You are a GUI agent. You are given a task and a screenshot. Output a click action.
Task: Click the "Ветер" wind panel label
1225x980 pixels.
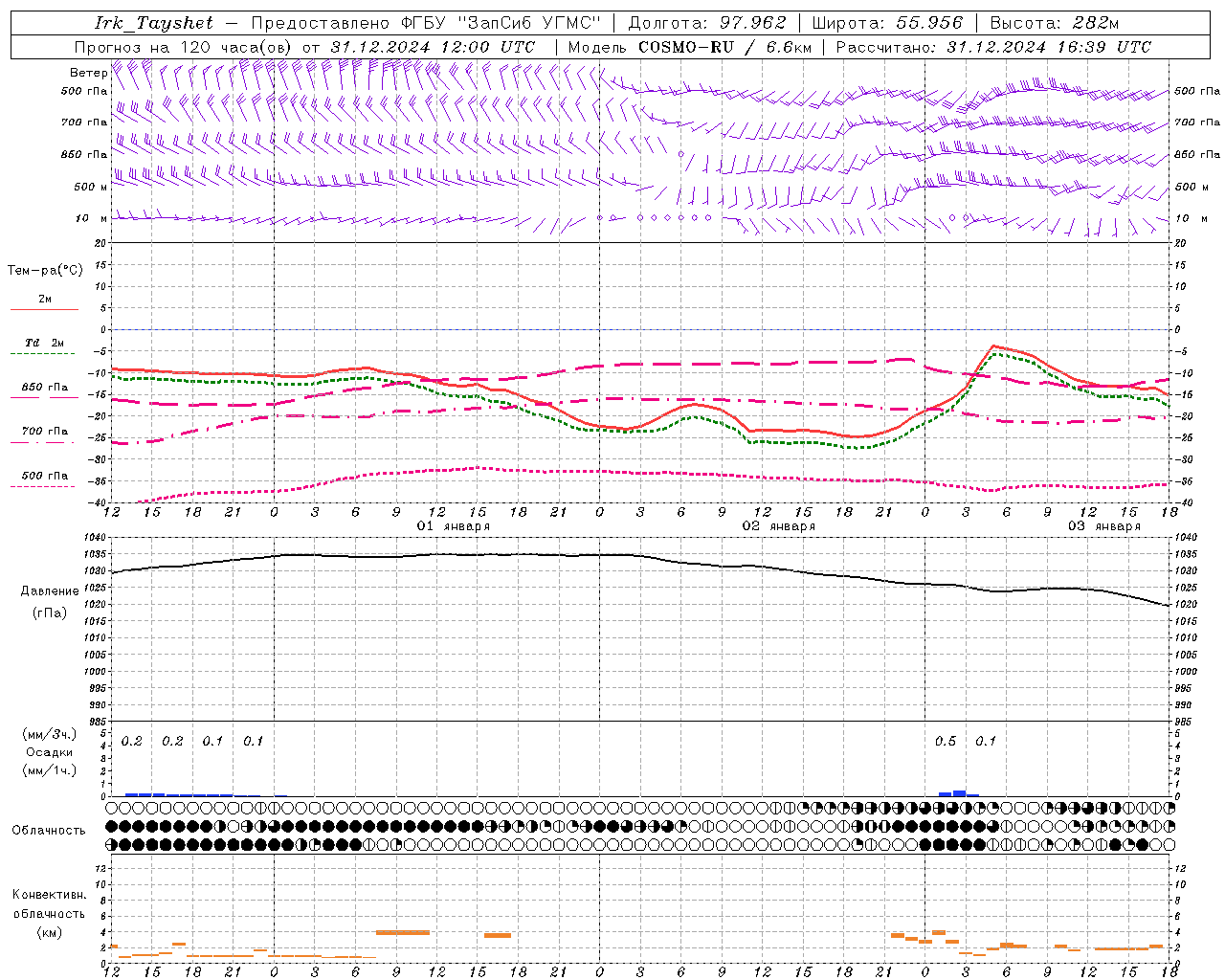[x=88, y=73]
